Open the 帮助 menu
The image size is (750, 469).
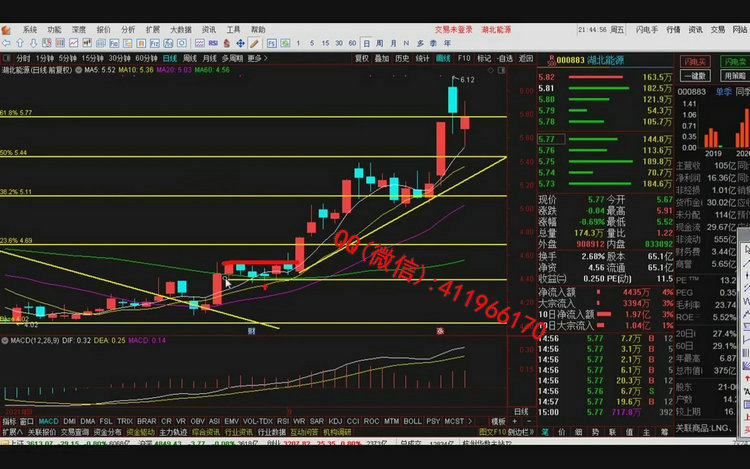click(x=258, y=30)
